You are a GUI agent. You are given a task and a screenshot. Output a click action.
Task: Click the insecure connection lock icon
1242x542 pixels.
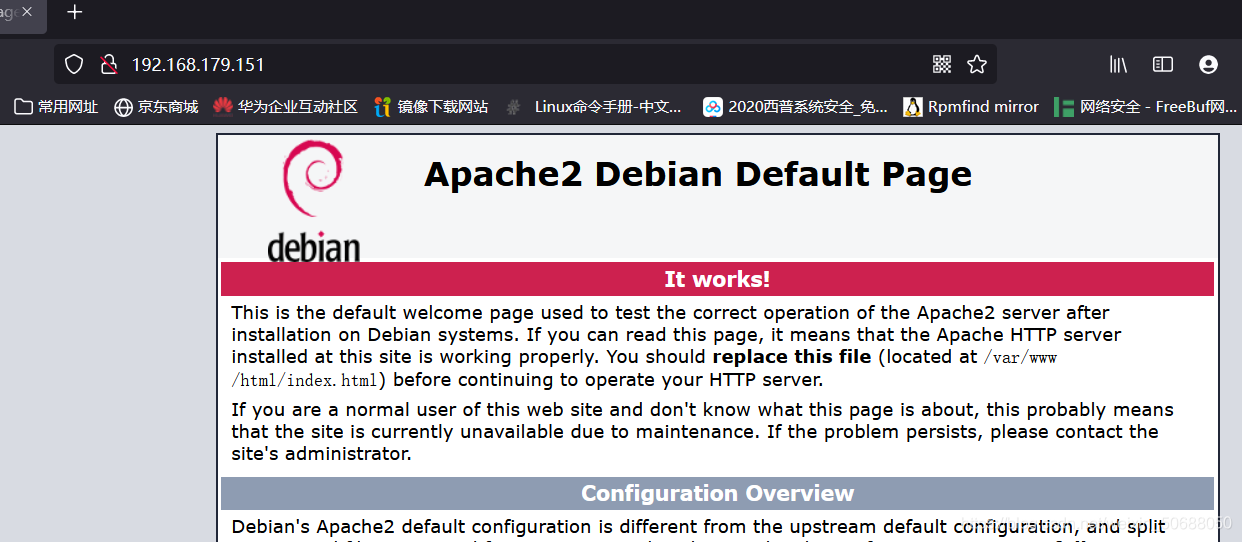pyautogui.click(x=109, y=65)
